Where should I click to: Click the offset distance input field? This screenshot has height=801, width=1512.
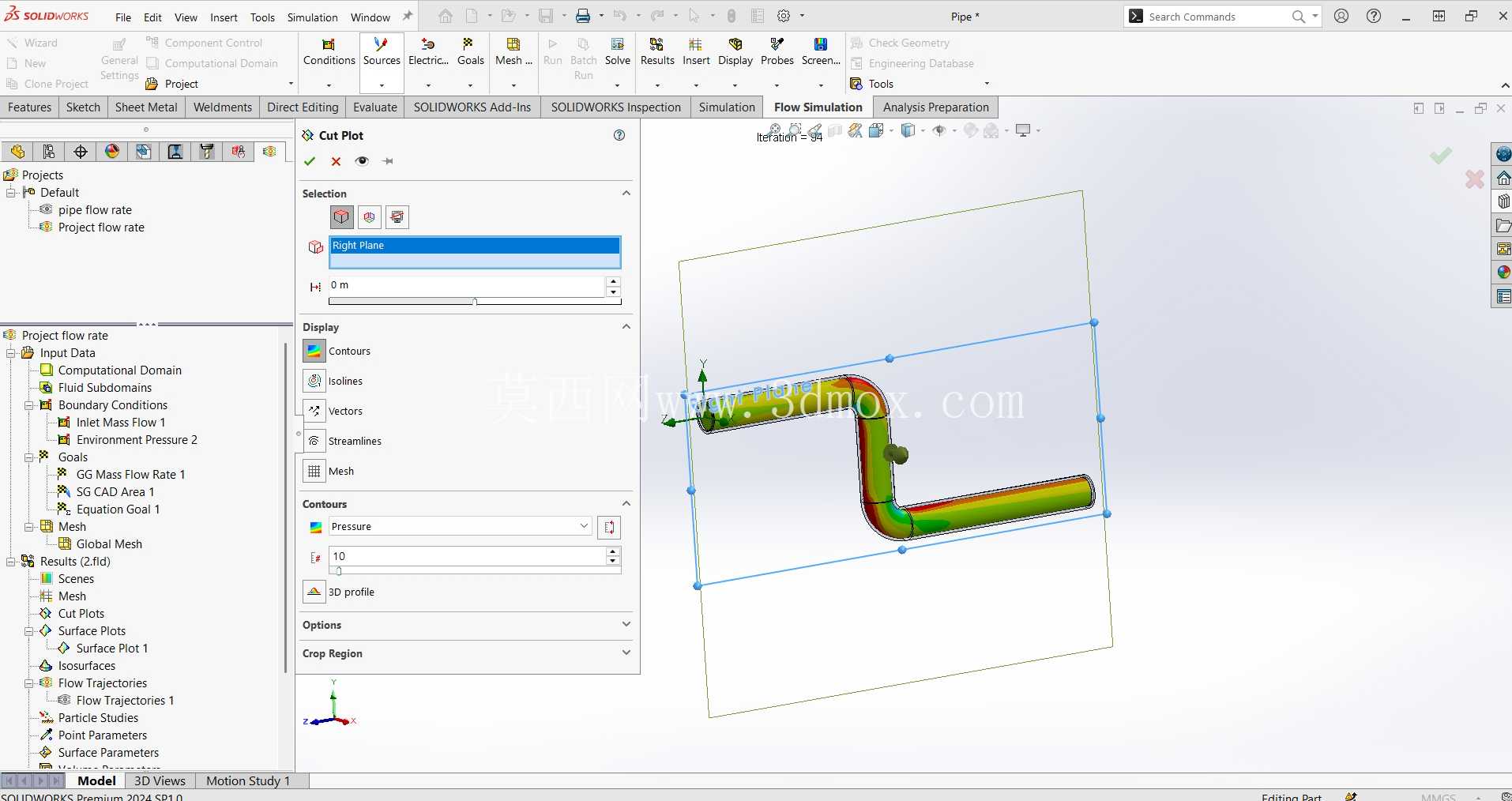point(467,286)
